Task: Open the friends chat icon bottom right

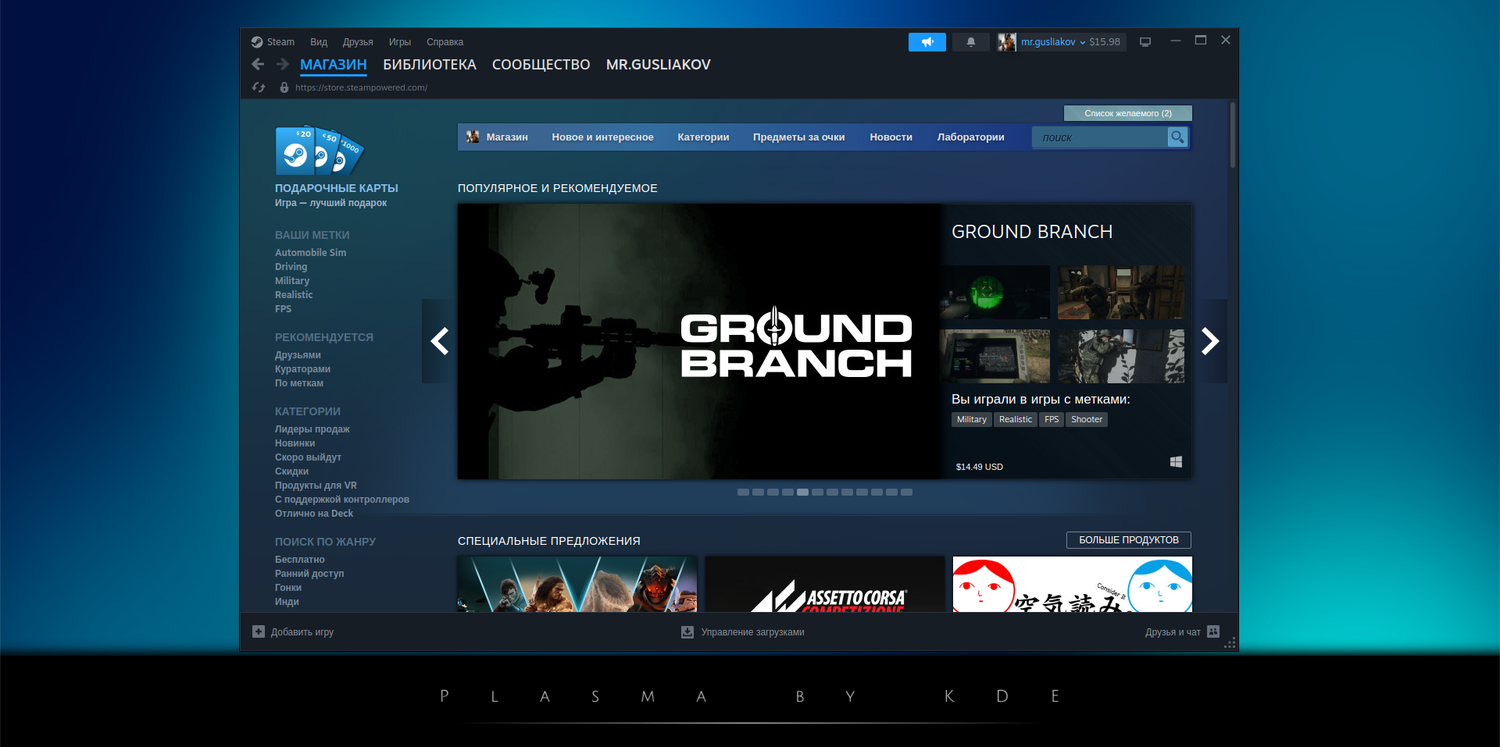Action: click(1214, 632)
